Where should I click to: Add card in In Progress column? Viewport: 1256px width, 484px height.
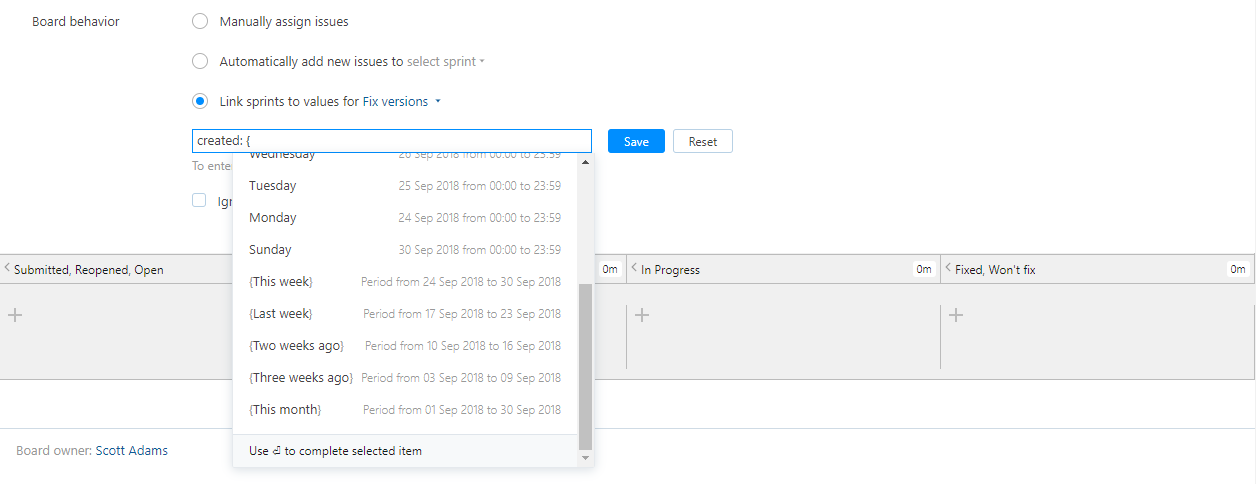[x=642, y=316]
